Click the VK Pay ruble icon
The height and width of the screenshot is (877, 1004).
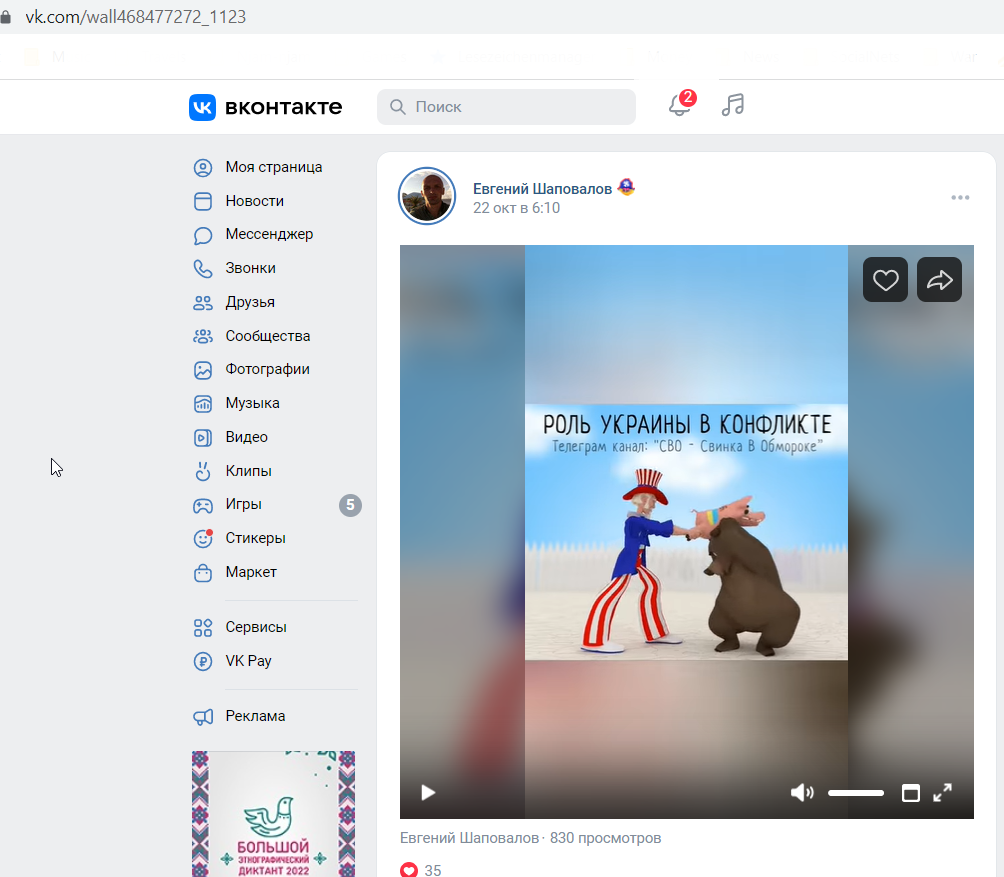coord(203,661)
